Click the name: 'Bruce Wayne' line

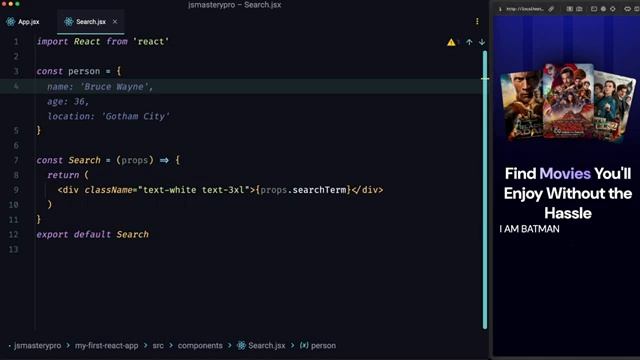pyautogui.click(x=100, y=87)
